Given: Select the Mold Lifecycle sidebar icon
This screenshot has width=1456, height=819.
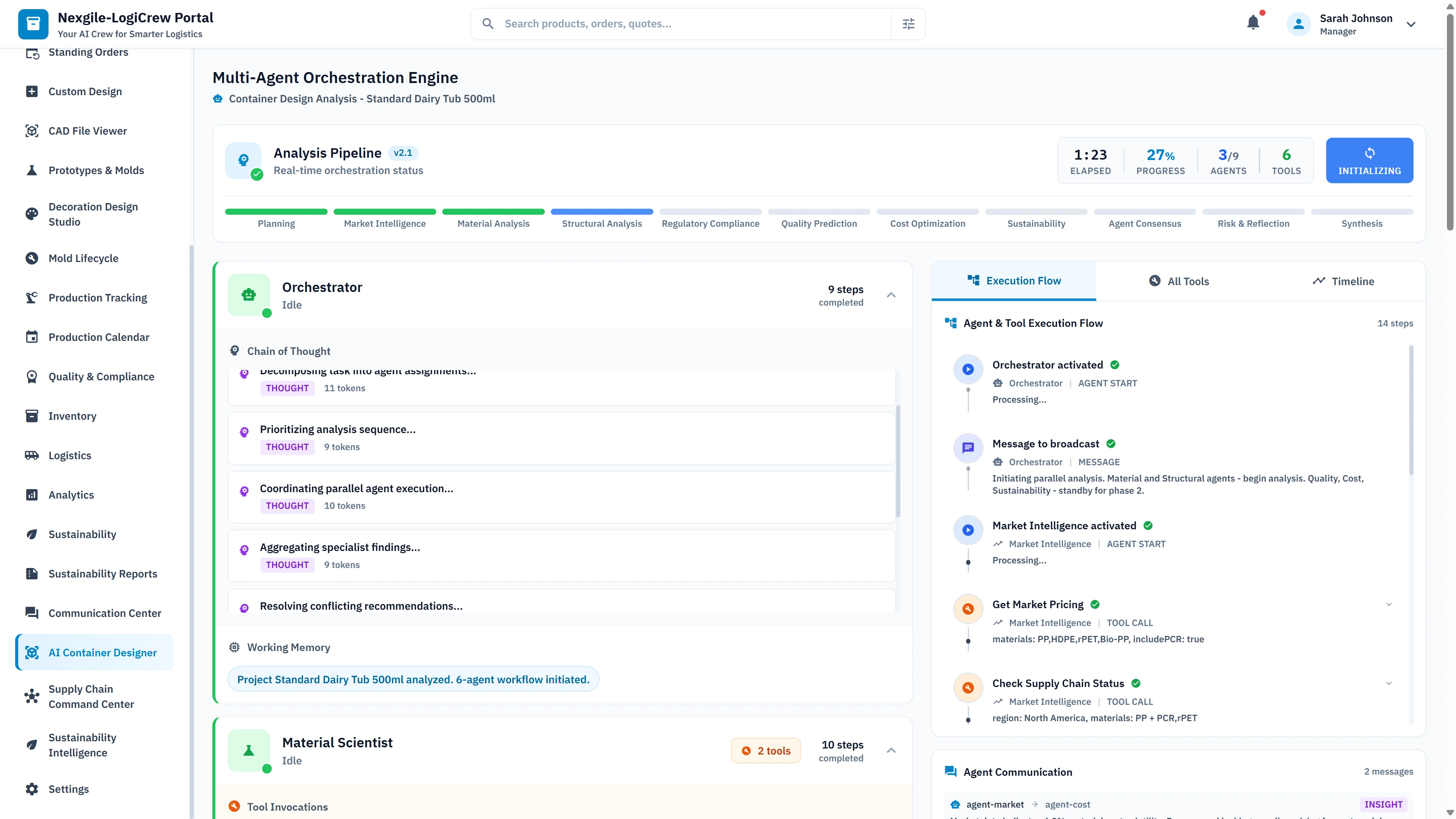Looking at the screenshot, I should coord(32,258).
